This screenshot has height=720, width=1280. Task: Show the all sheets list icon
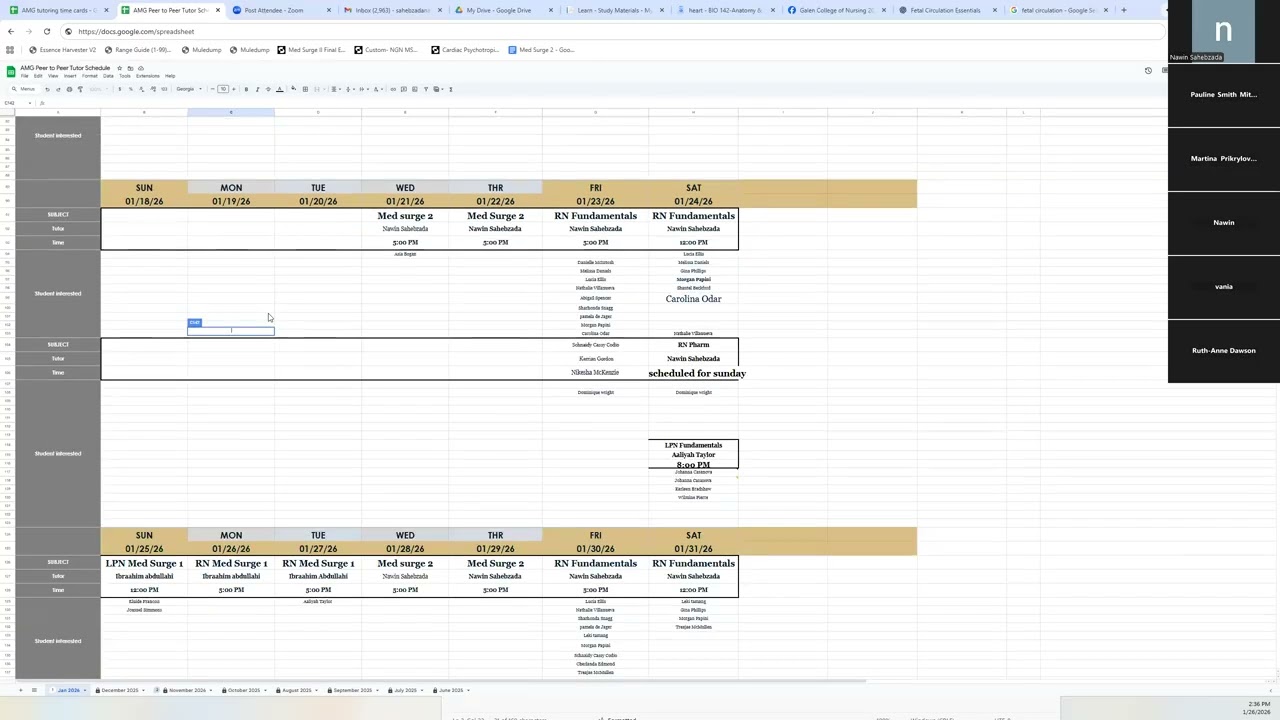pyautogui.click(x=34, y=690)
